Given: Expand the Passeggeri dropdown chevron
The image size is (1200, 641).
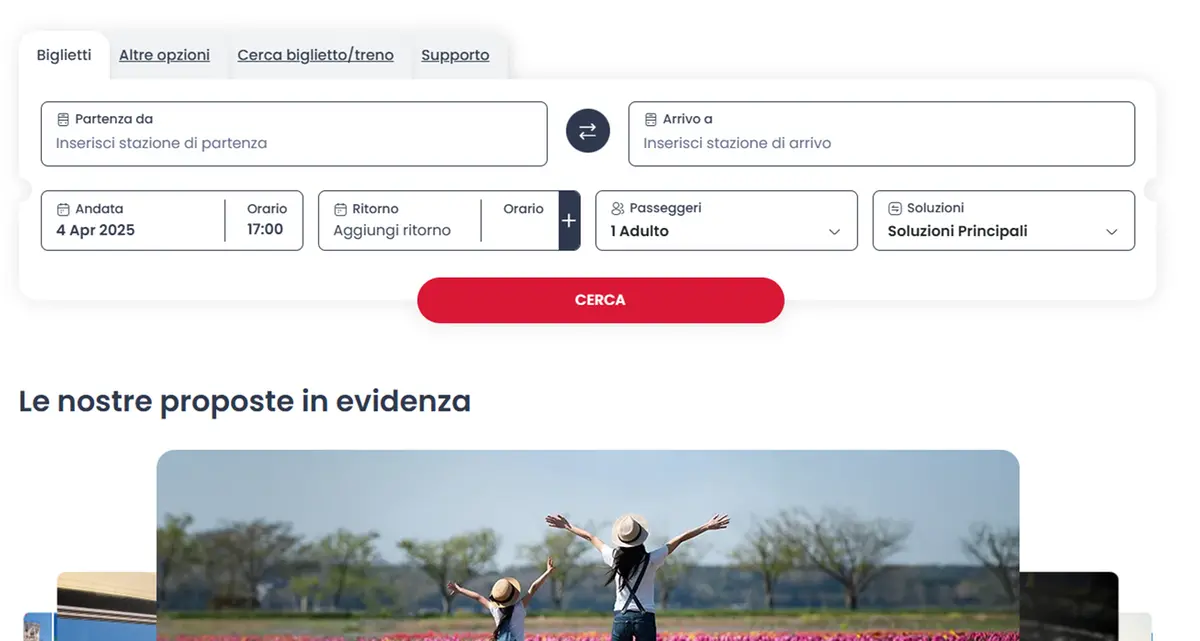Looking at the screenshot, I should click(x=834, y=232).
